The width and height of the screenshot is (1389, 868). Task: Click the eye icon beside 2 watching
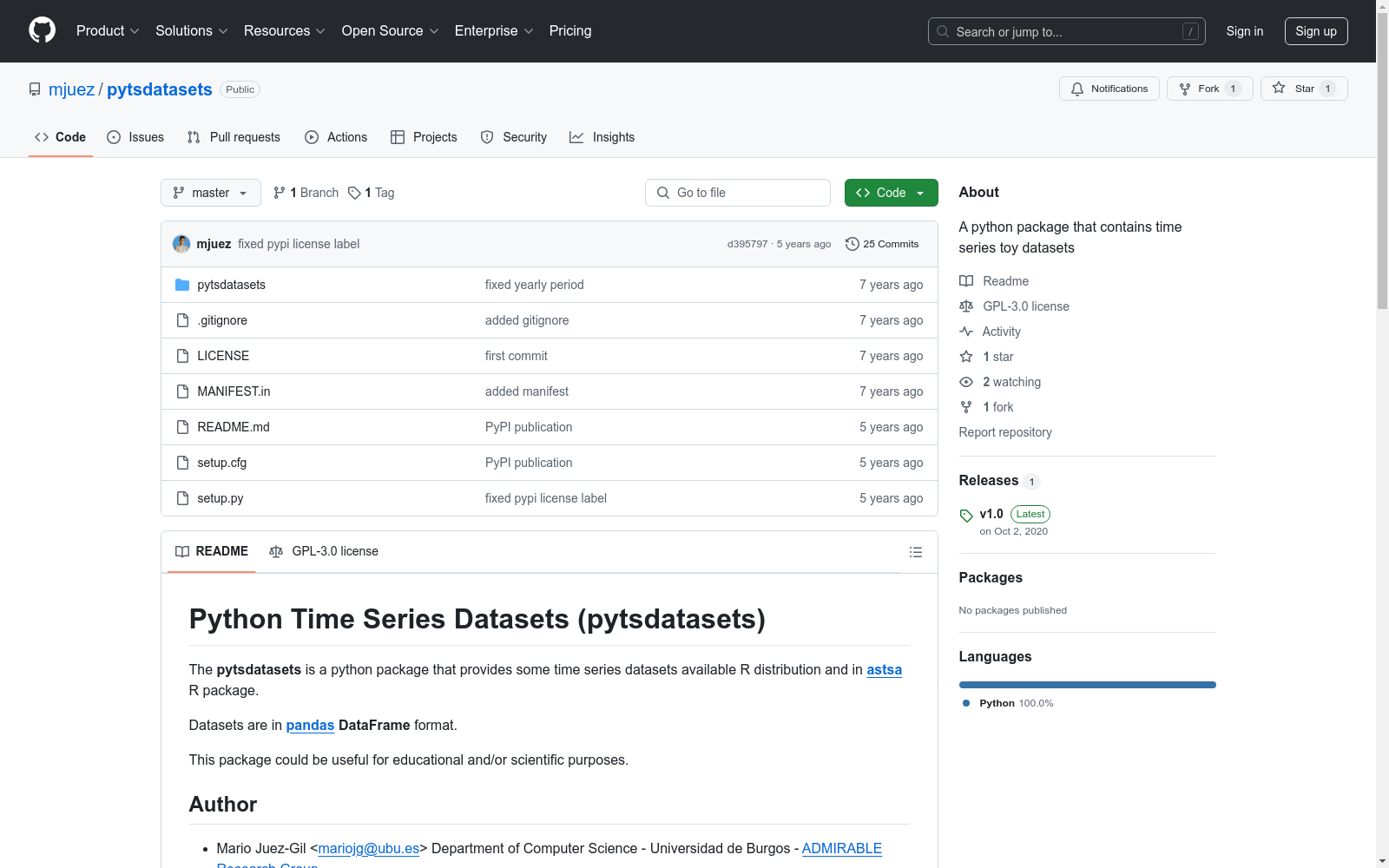point(966,382)
